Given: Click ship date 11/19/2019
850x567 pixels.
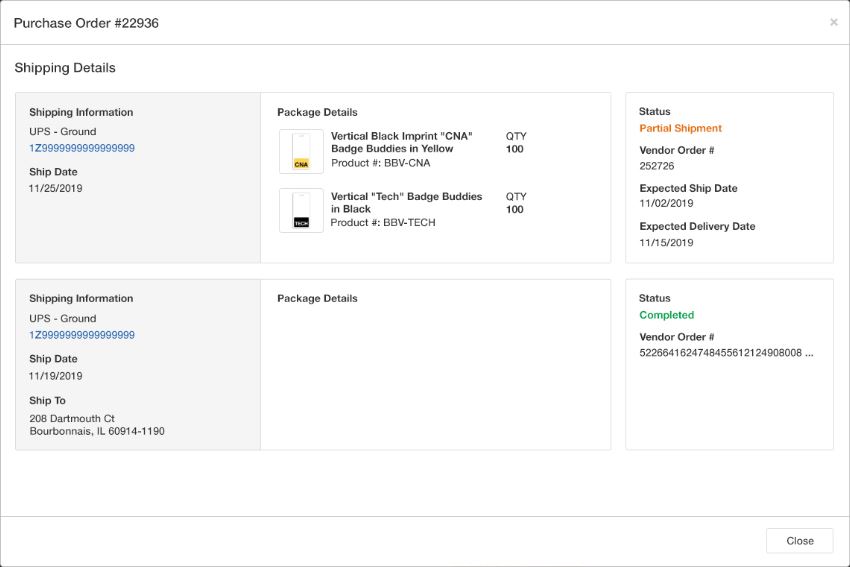Looking at the screenshot, I should pos(56,376).
